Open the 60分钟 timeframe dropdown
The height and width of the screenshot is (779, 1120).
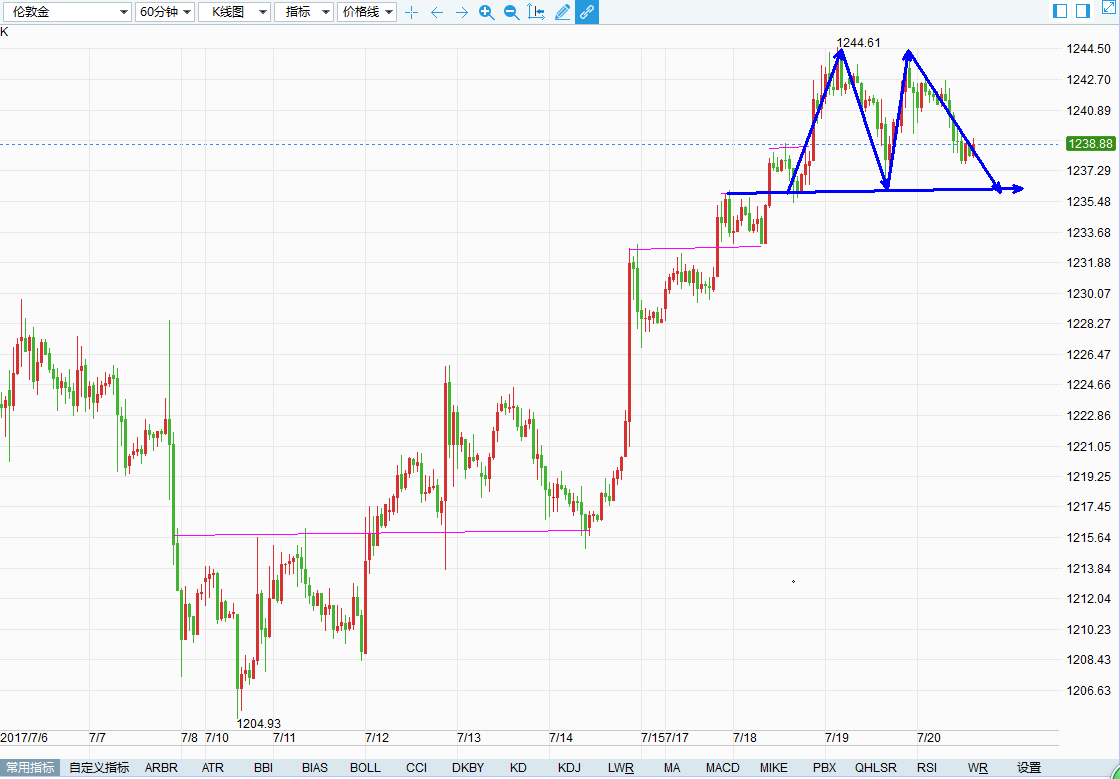(165, 12)
